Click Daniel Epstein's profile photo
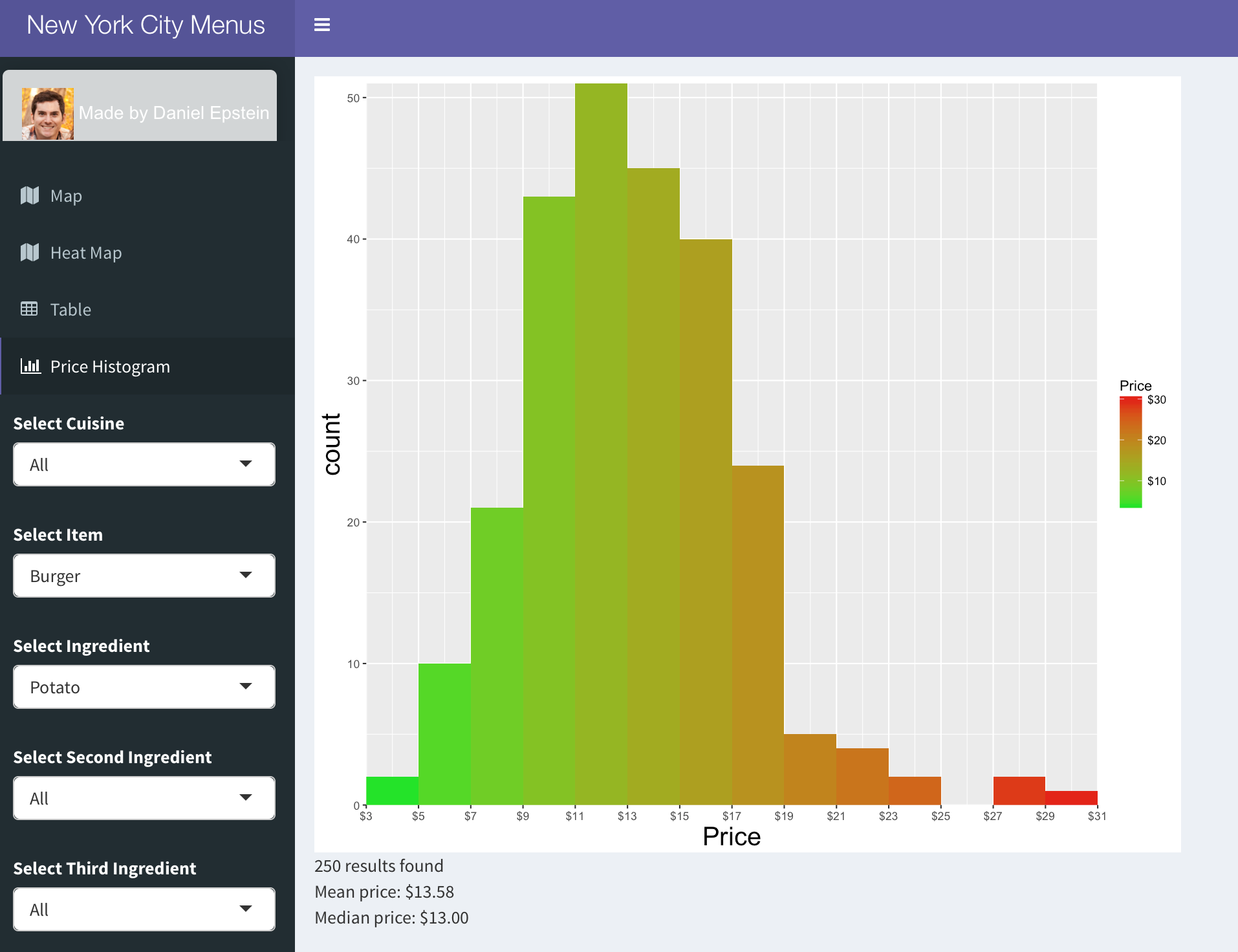1238x952 pixels. (x=47, y=114)
